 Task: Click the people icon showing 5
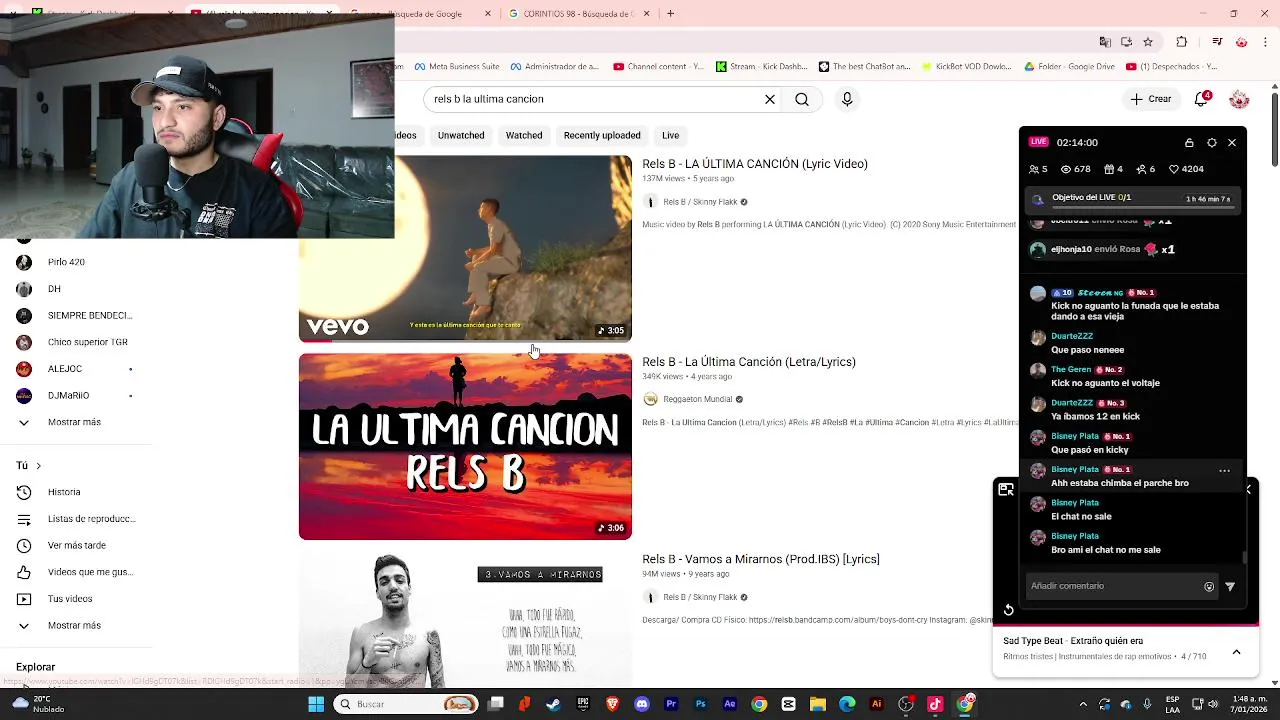[1034, 169]
